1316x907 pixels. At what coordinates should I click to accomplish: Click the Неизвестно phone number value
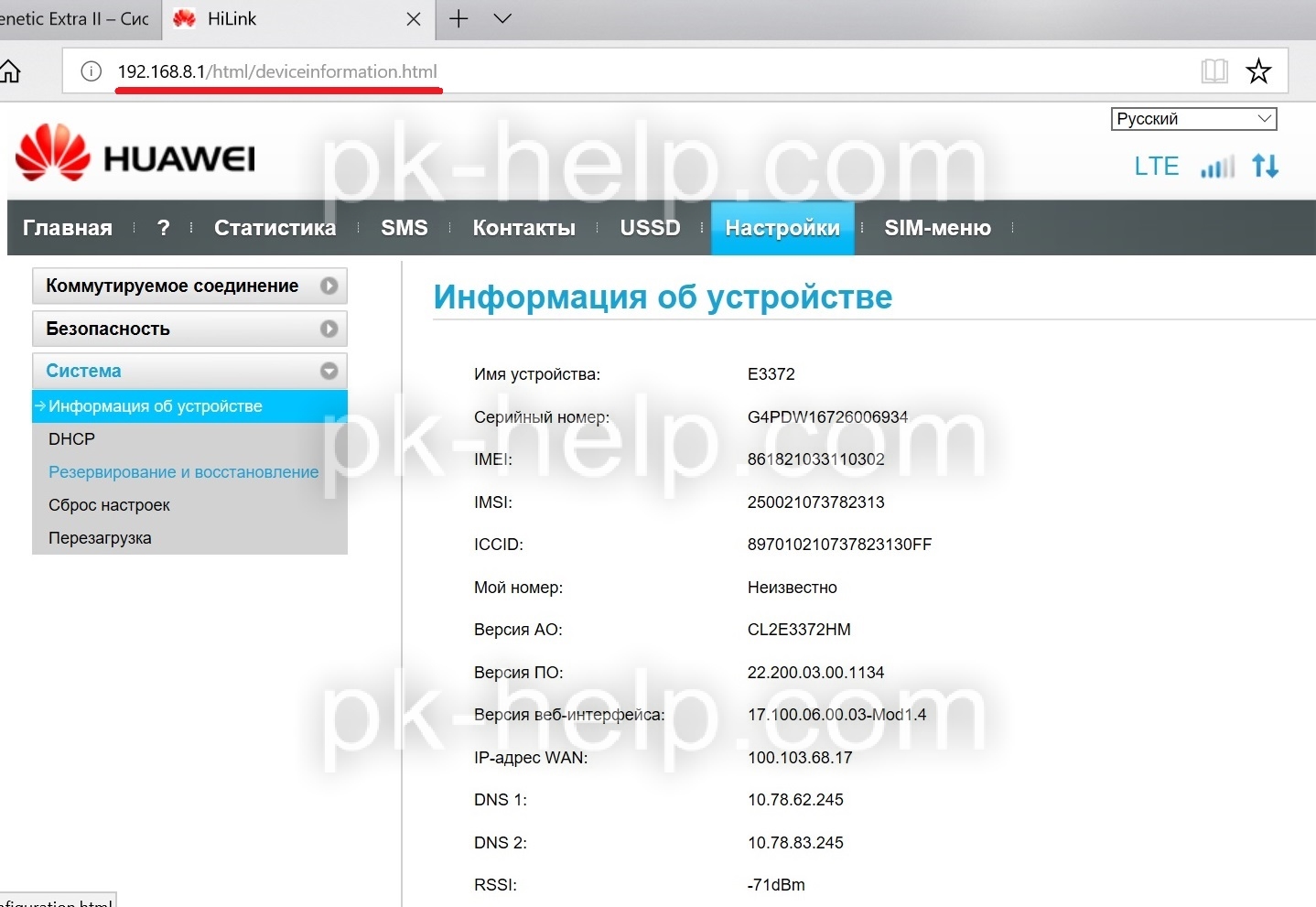[x=793, y=588]
